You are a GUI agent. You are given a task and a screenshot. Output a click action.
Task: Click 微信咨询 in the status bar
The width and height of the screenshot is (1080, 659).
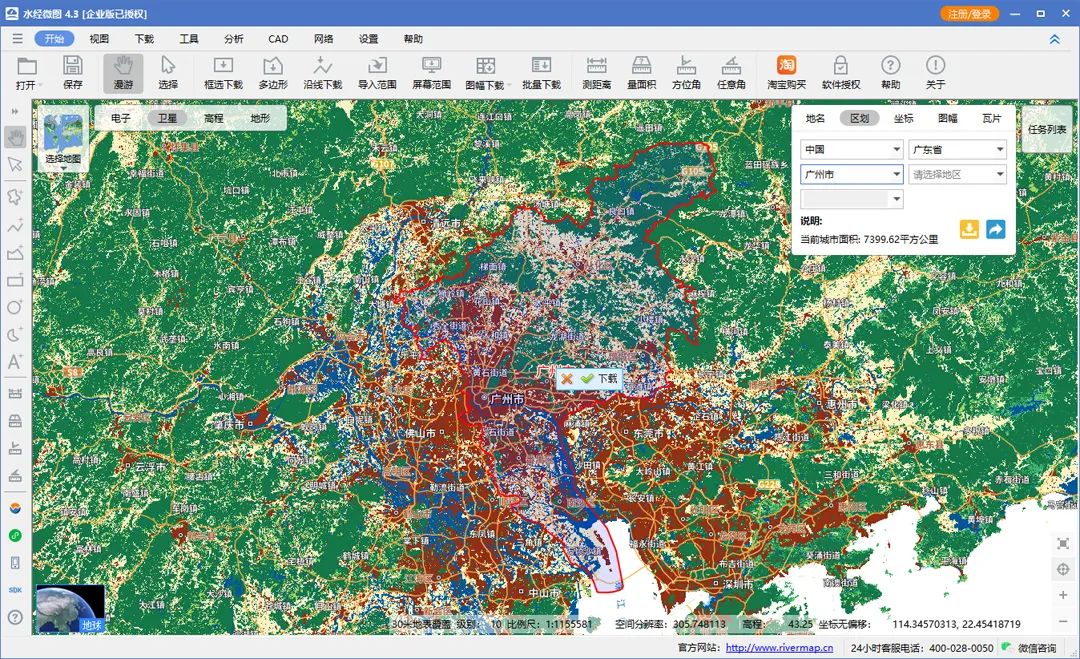(1030, 648)
